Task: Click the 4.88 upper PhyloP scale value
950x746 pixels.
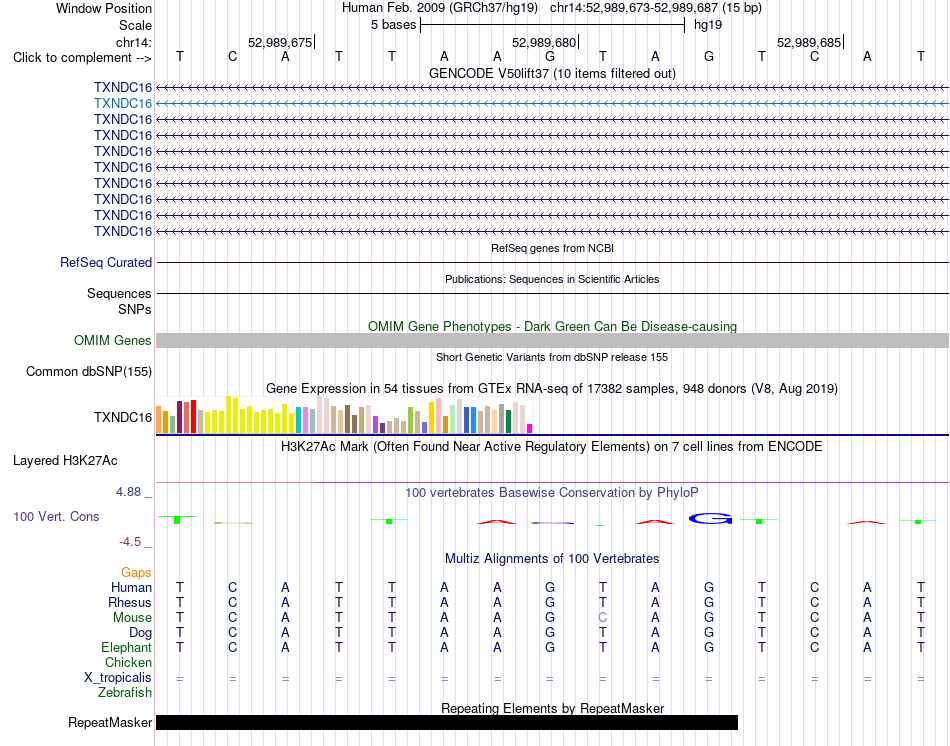Action: (x=128, y=491)
